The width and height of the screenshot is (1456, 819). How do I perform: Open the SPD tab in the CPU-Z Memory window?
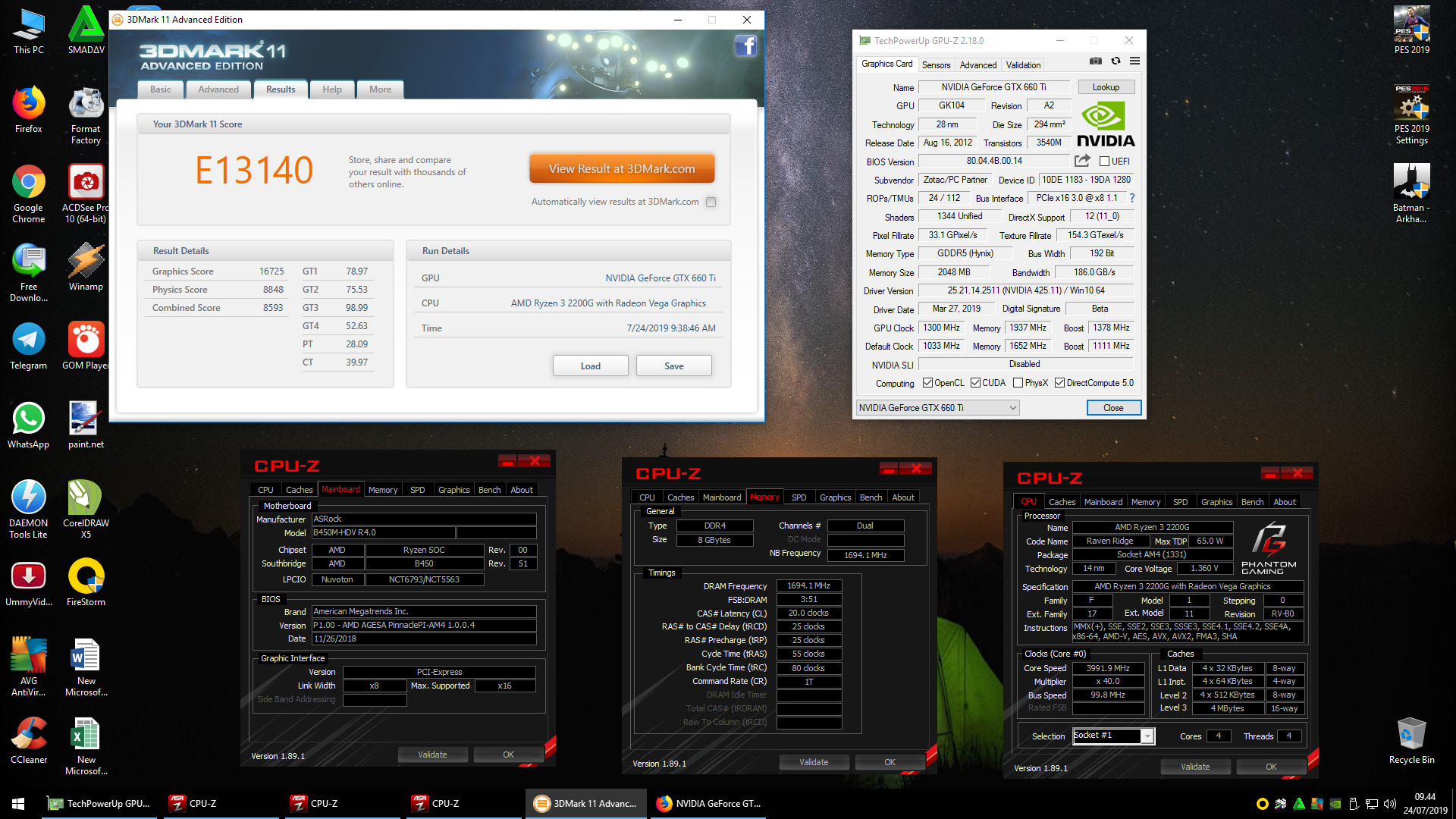click(799, 497)
